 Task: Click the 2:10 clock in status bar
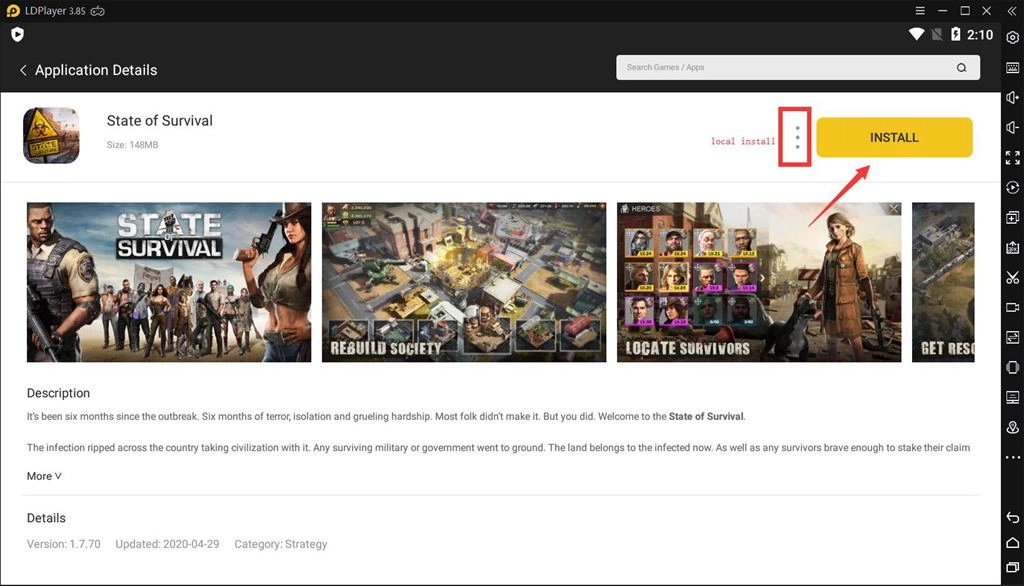pos(980,35)
